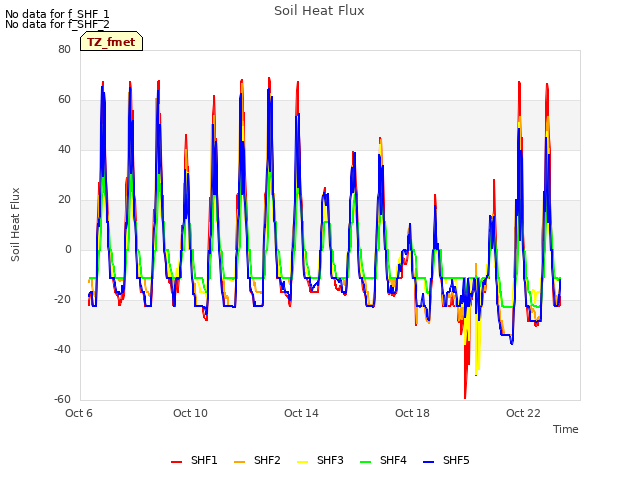Select the Soil Heat Flux chart title

[319, 11]
